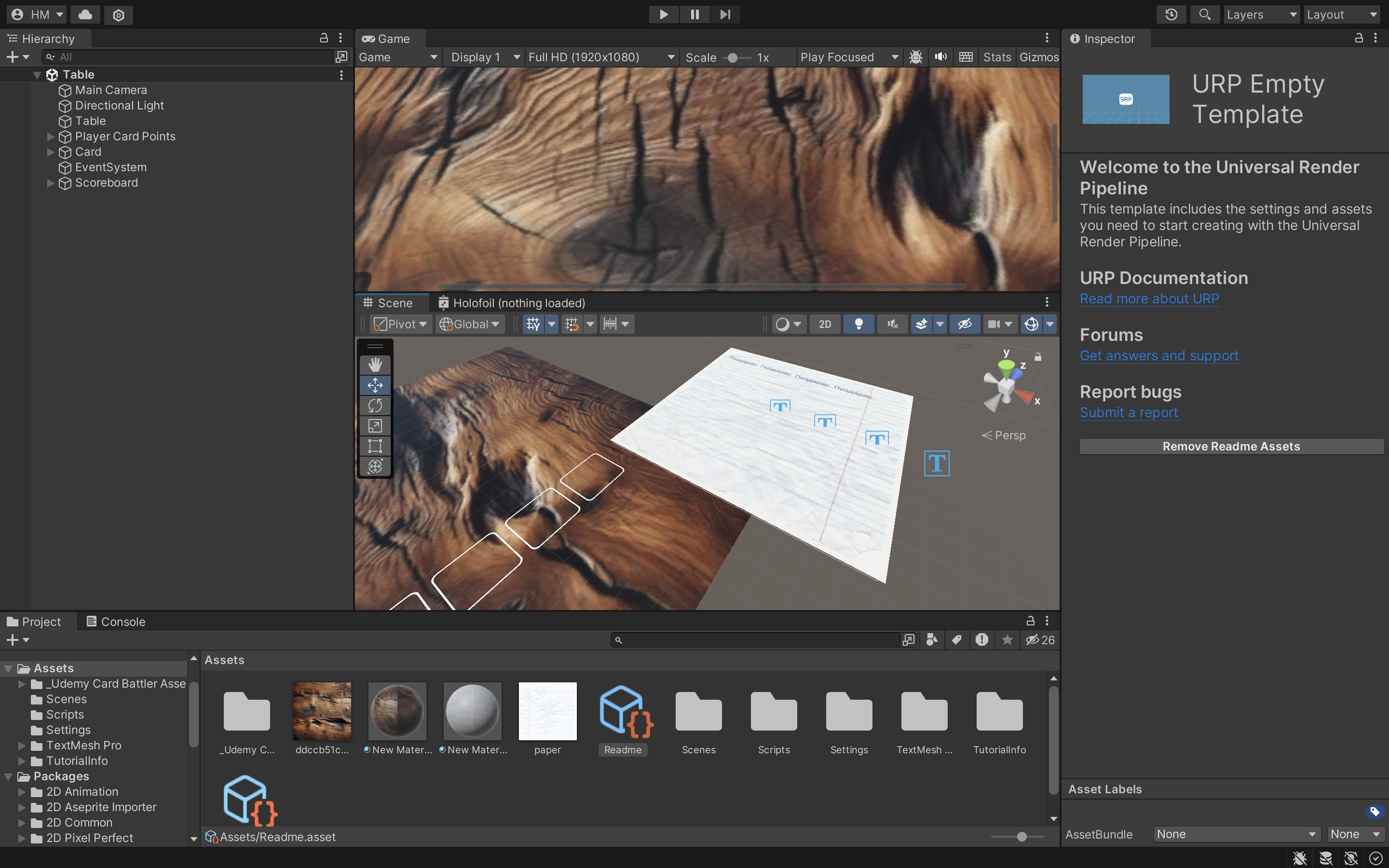Open Undo History in top toolbar

coord(1171,14)
